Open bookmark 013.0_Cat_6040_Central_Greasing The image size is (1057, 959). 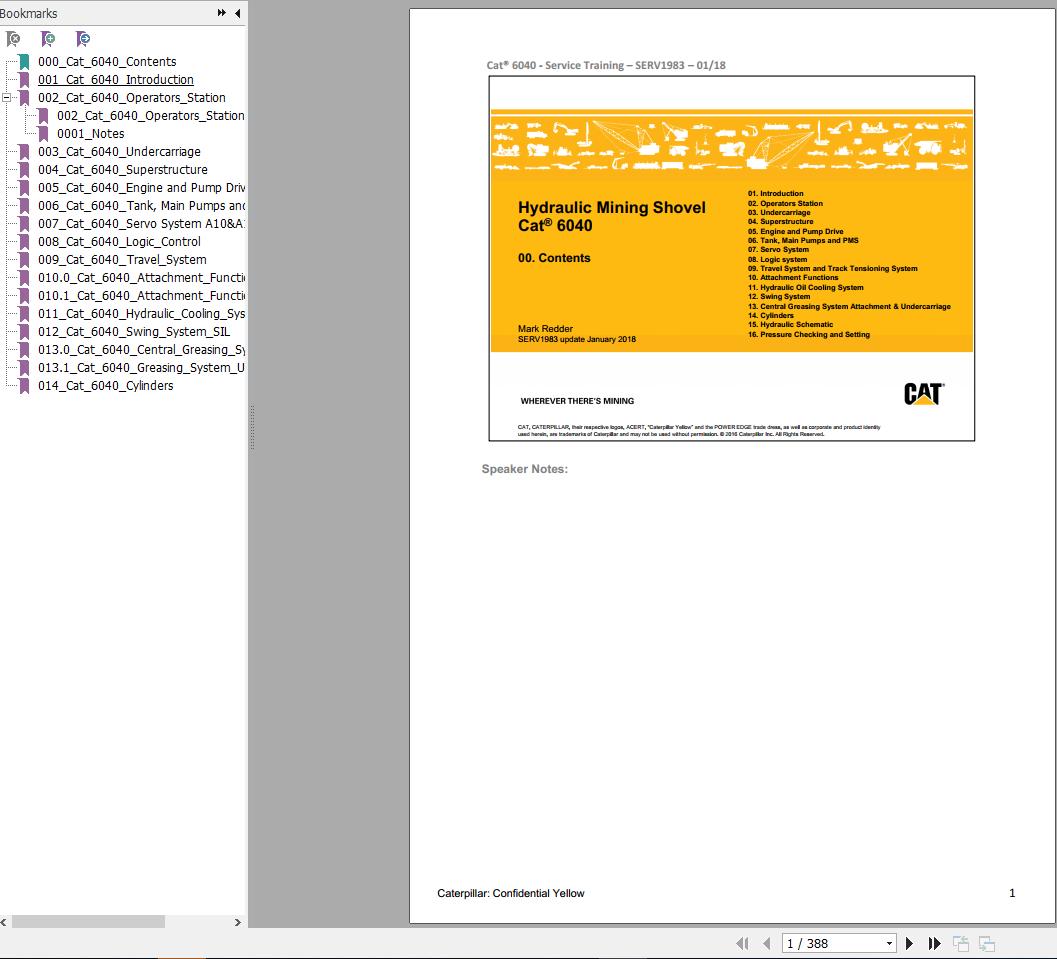point(142,350)
